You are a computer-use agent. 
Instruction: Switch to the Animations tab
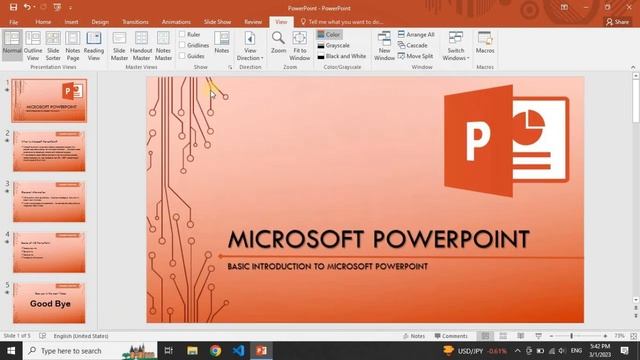[176, 22]
